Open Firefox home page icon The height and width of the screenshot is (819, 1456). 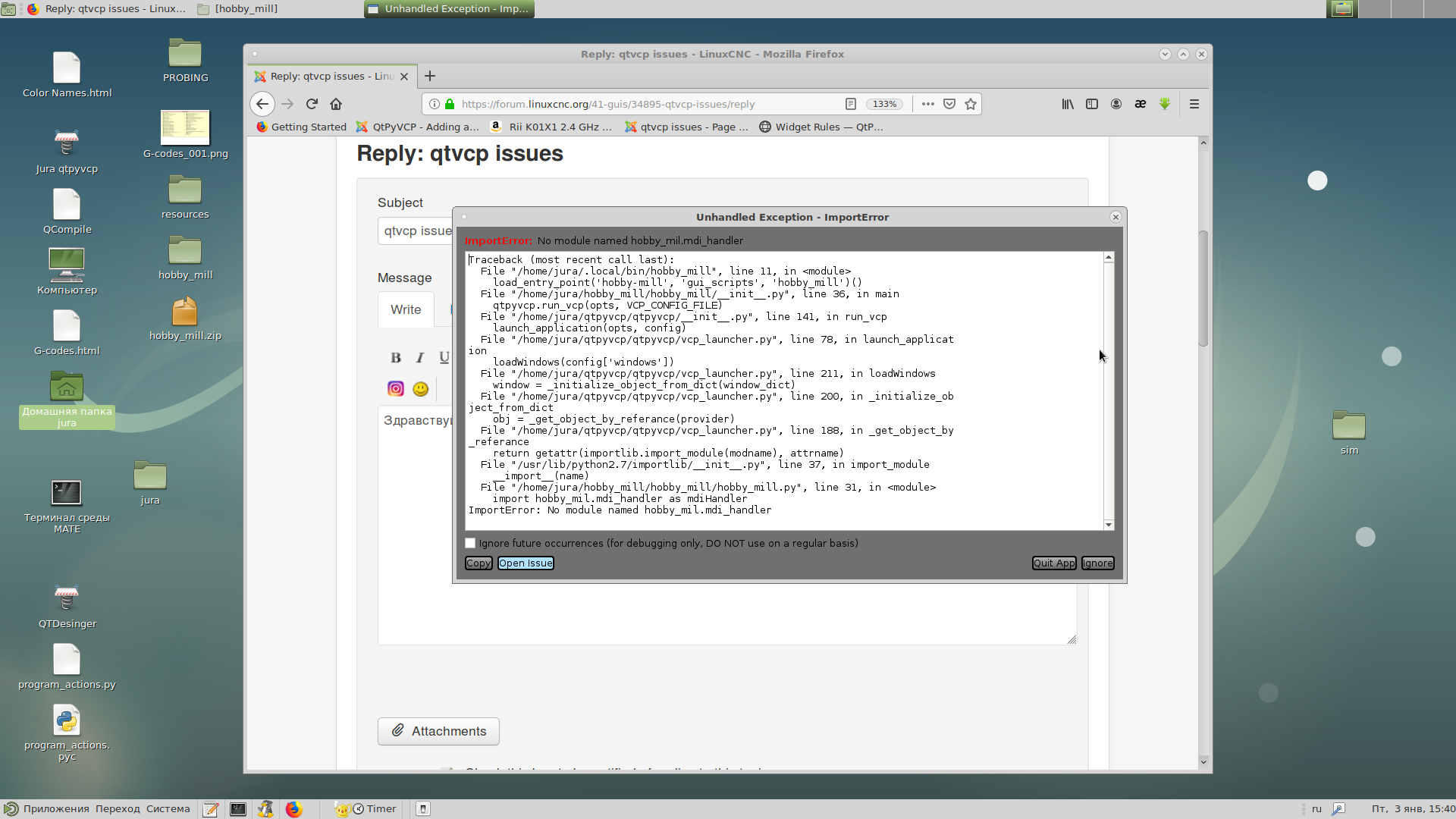point(336,104)
